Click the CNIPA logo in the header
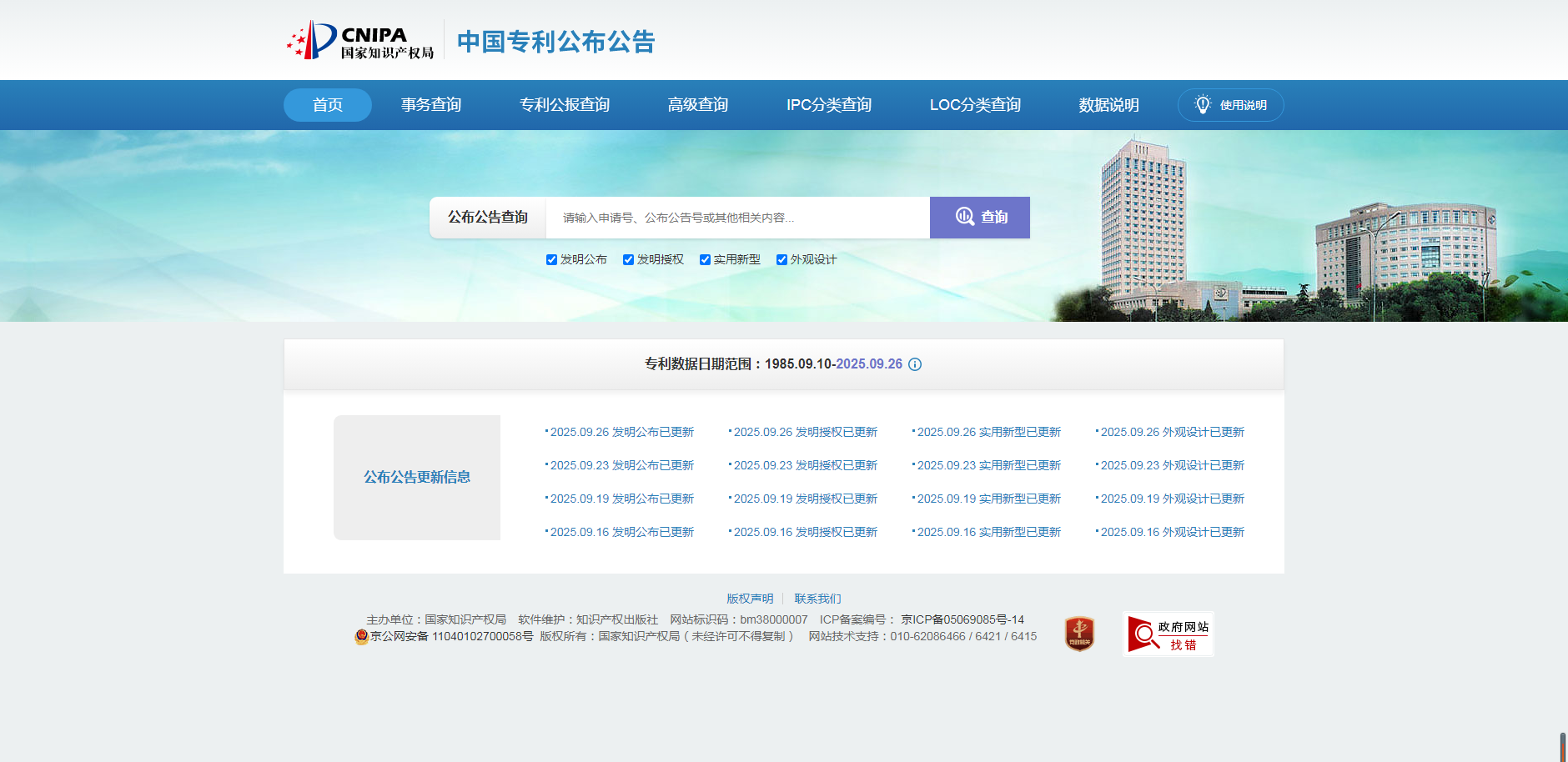This screenshot has width=1568, height=762. click(x=359, y=40)
